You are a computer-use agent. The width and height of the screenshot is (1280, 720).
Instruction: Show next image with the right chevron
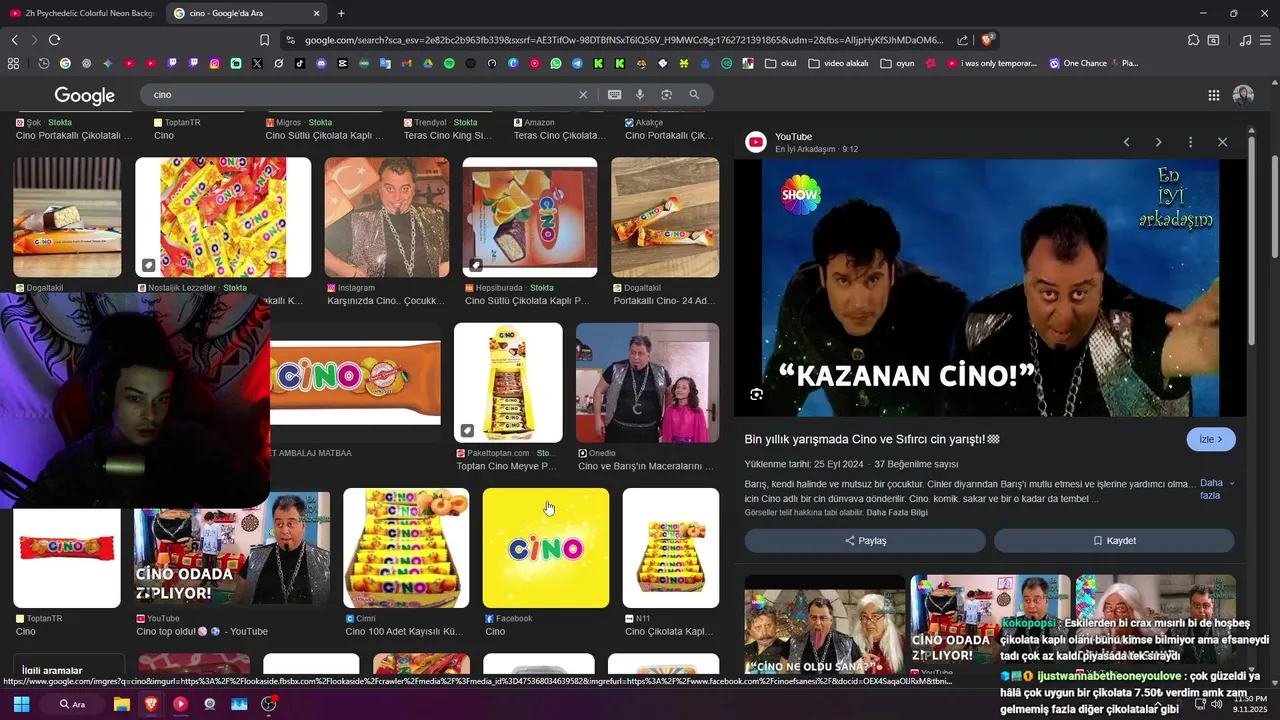point(1158,142)
